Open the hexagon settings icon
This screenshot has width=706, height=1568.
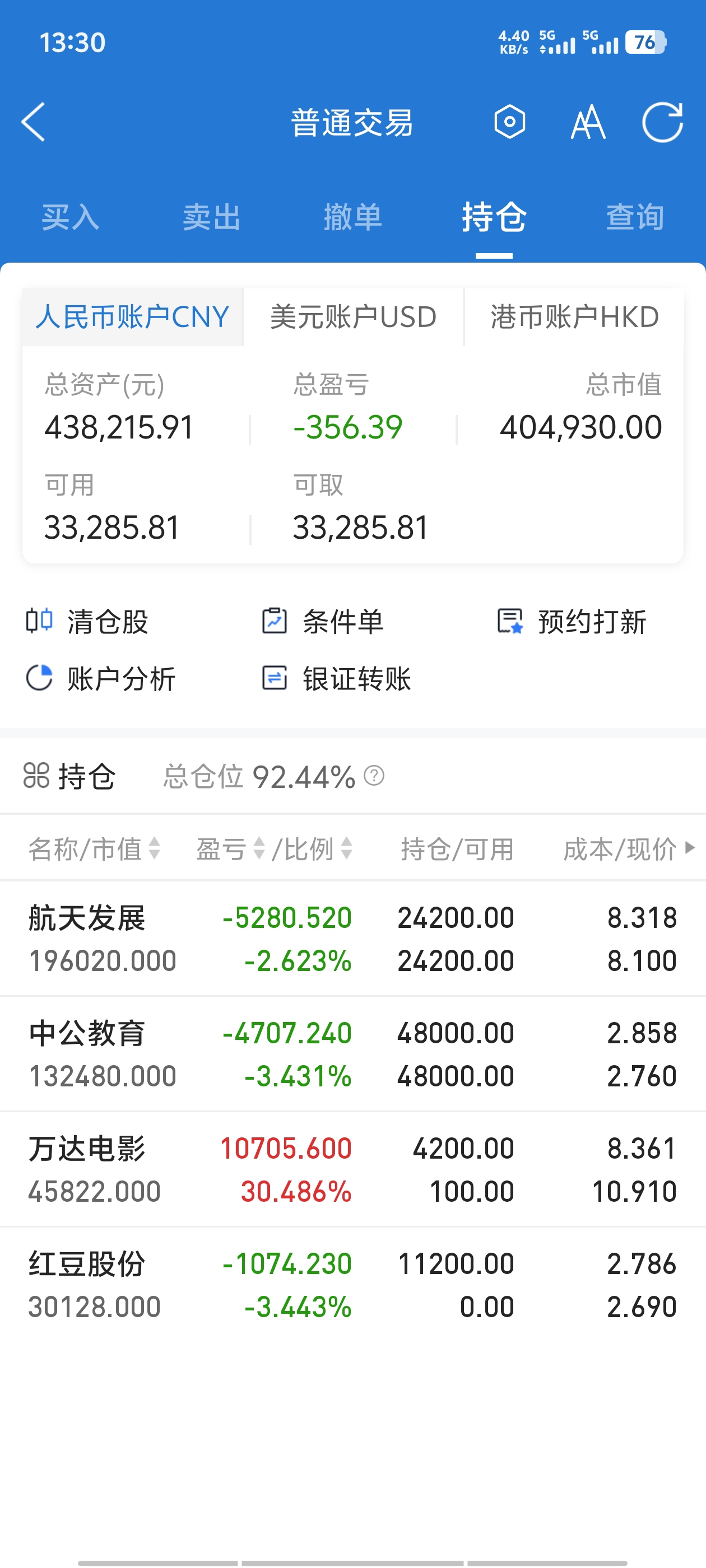[509, 122]
